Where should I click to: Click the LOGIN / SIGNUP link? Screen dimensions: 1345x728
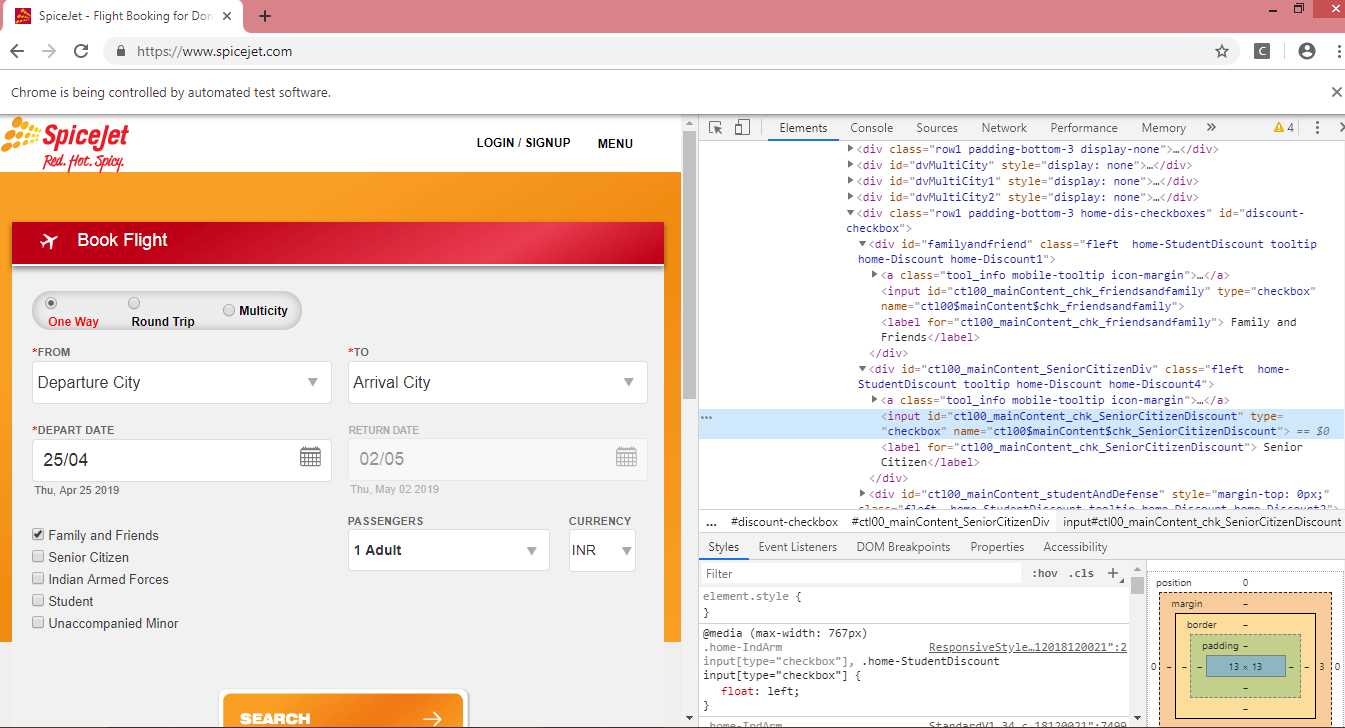523,143
